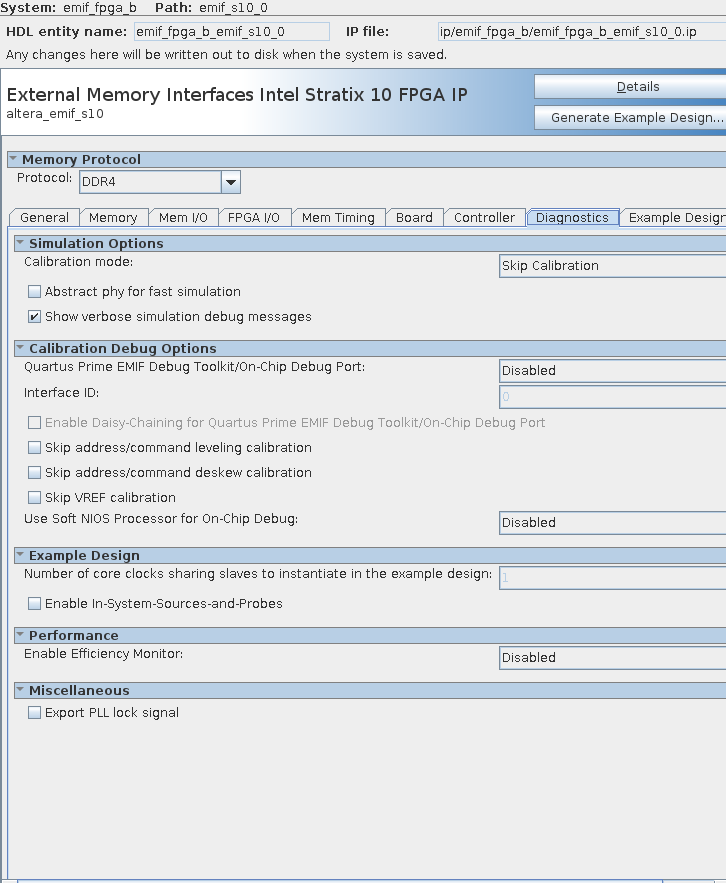Viewport: 726px width, 883px height.
Task: Open the FPGA I/O tab
Action: coord(254,217)
